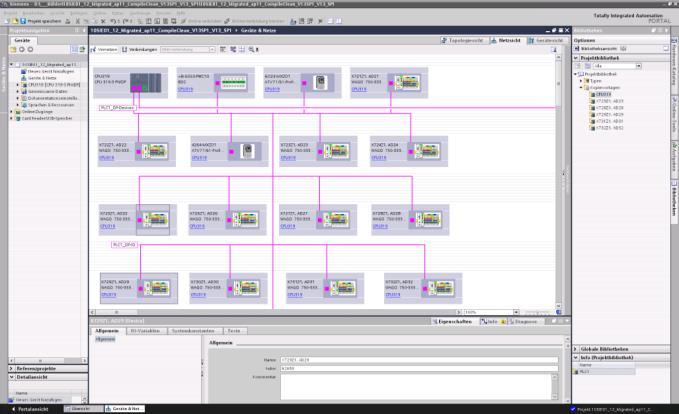This screenshot has width=679, height=414.
Task: Click the print icon in main toolbar
Action: tap(68, 21)
